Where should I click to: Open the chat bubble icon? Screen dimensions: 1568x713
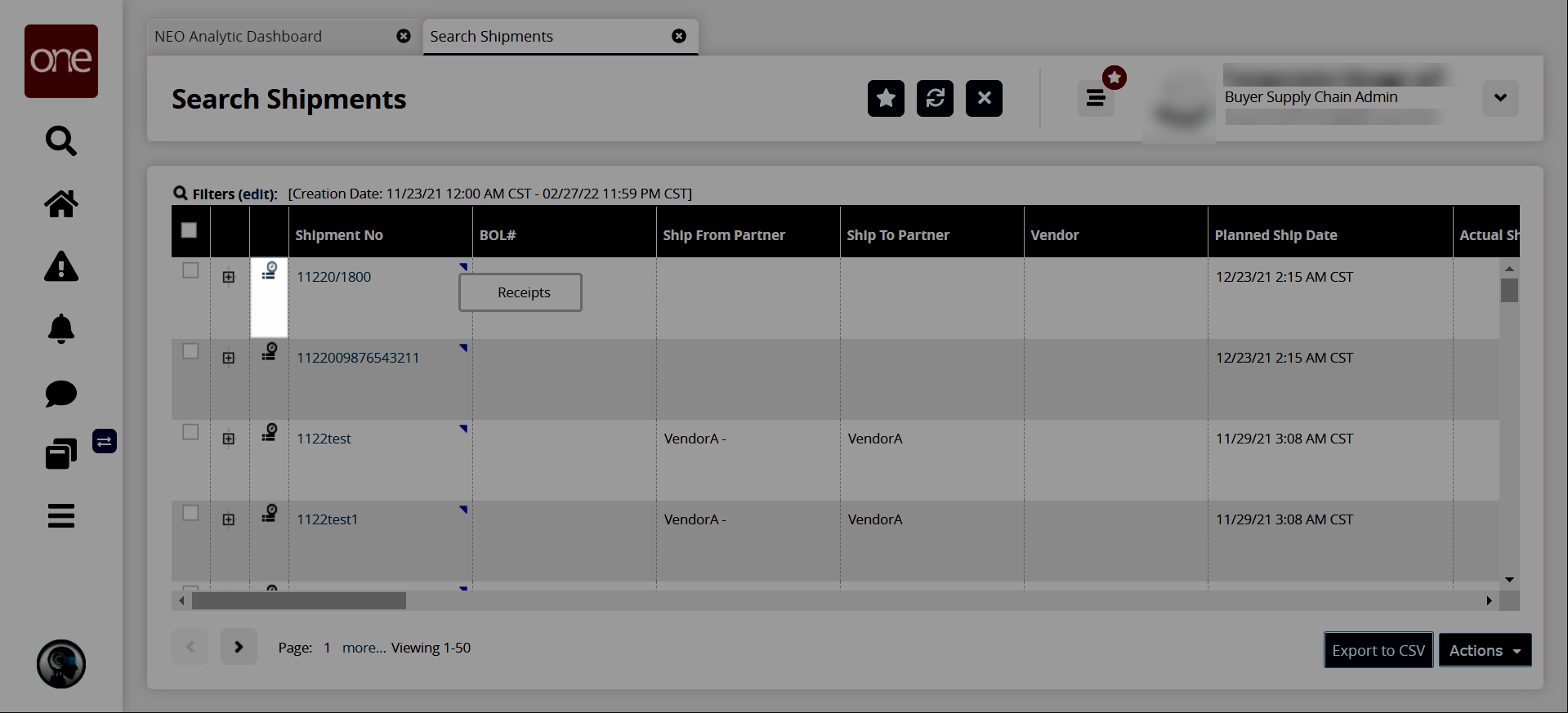61,393
